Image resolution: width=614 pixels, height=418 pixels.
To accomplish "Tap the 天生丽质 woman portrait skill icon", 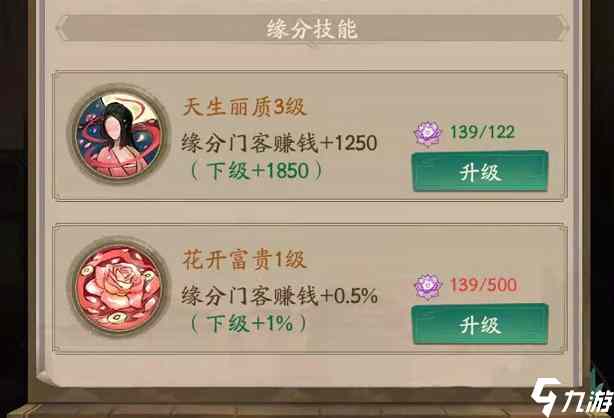I will pyautogui.click(x=119, y=136).
